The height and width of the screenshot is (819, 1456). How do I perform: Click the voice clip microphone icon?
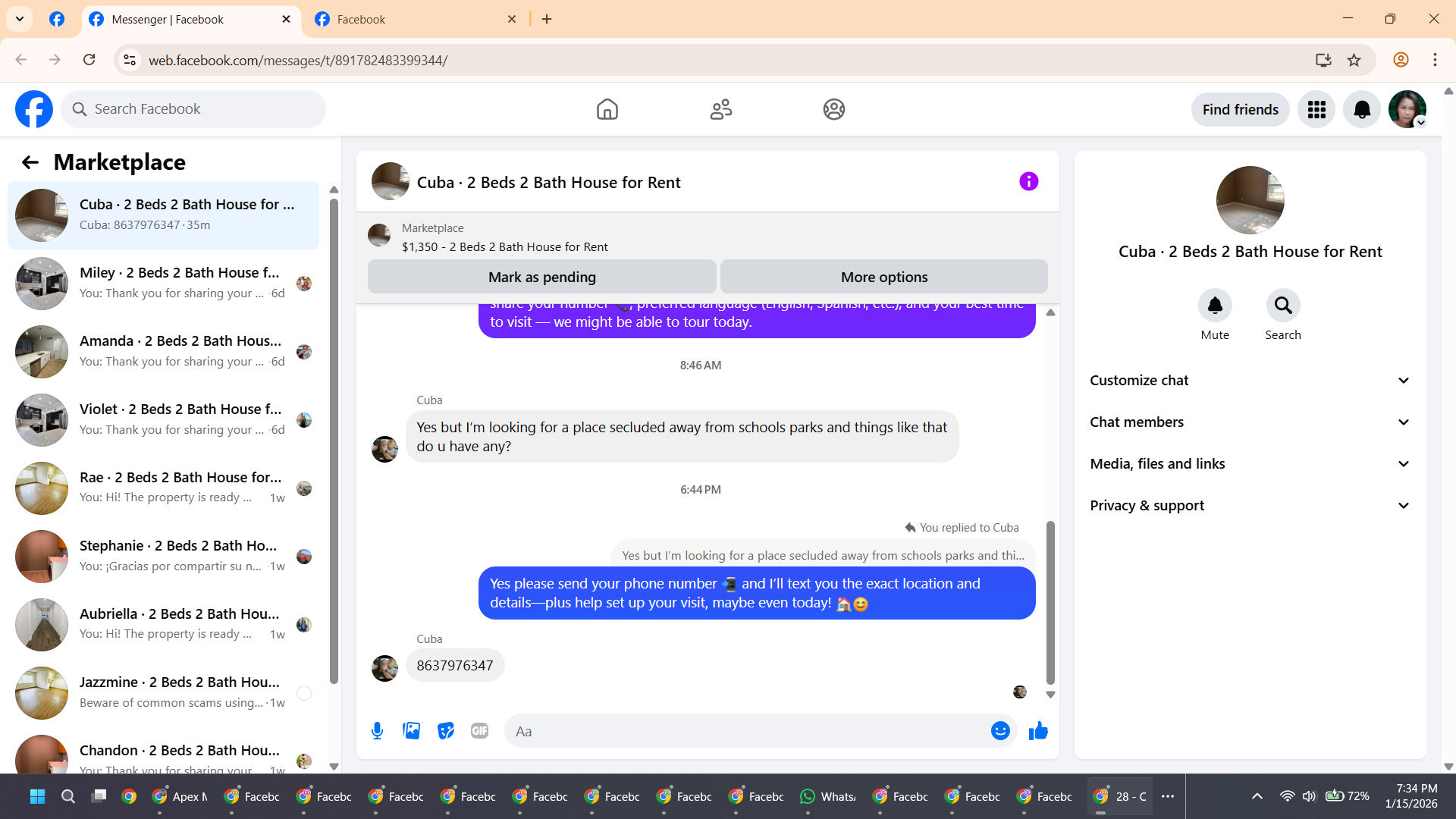point(377,731)
